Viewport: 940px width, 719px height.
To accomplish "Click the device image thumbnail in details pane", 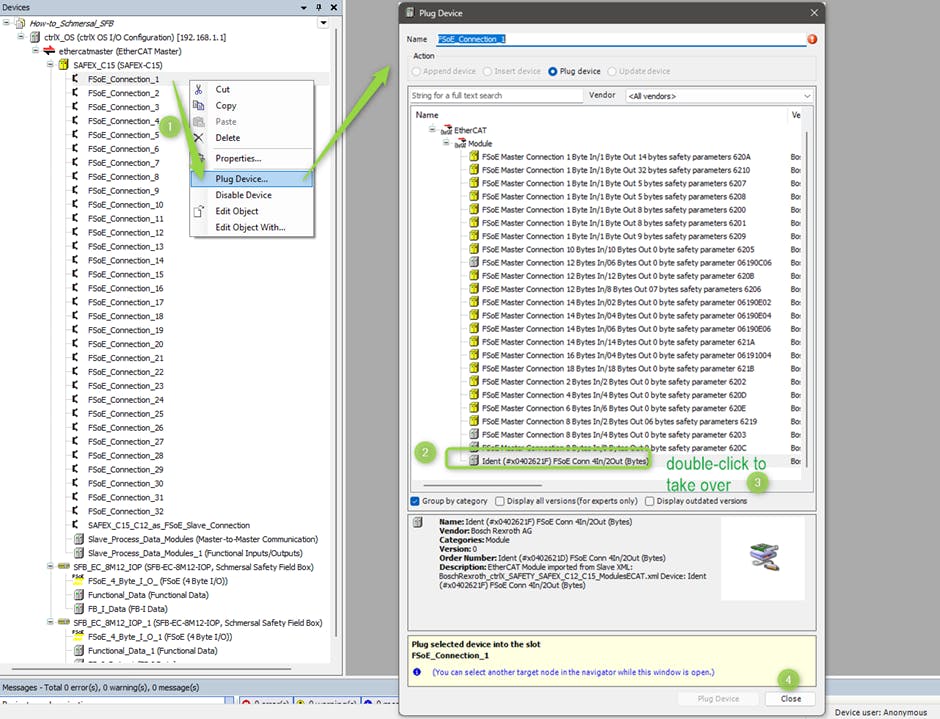I will pyautogui.click(x=762, y=557).
